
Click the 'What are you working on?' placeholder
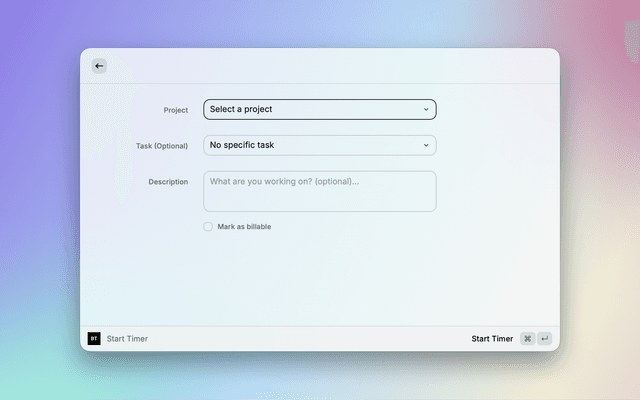click(284, 181)
